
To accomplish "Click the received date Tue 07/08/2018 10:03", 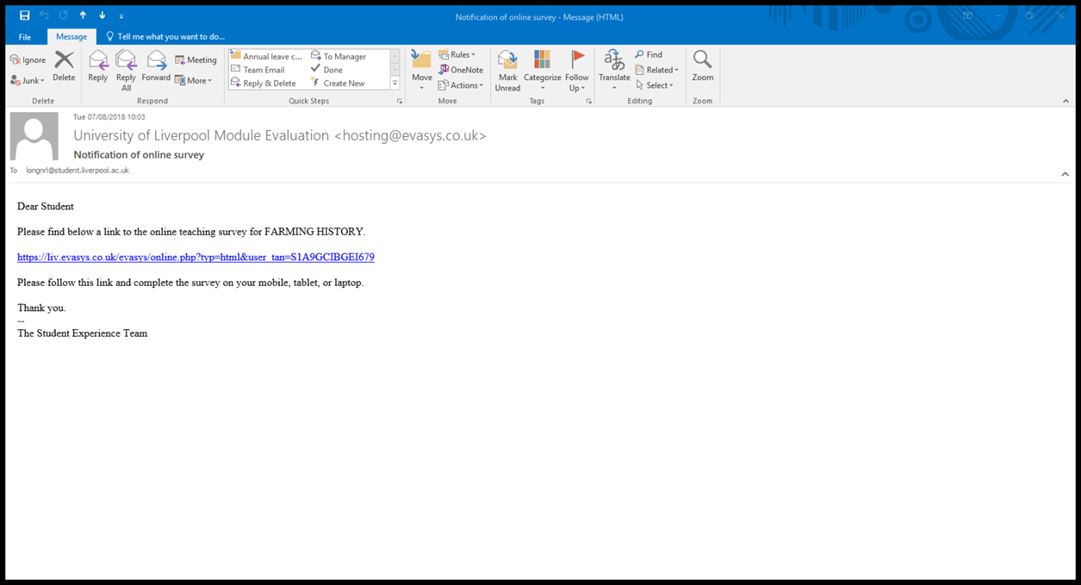I will coord(109,117).
